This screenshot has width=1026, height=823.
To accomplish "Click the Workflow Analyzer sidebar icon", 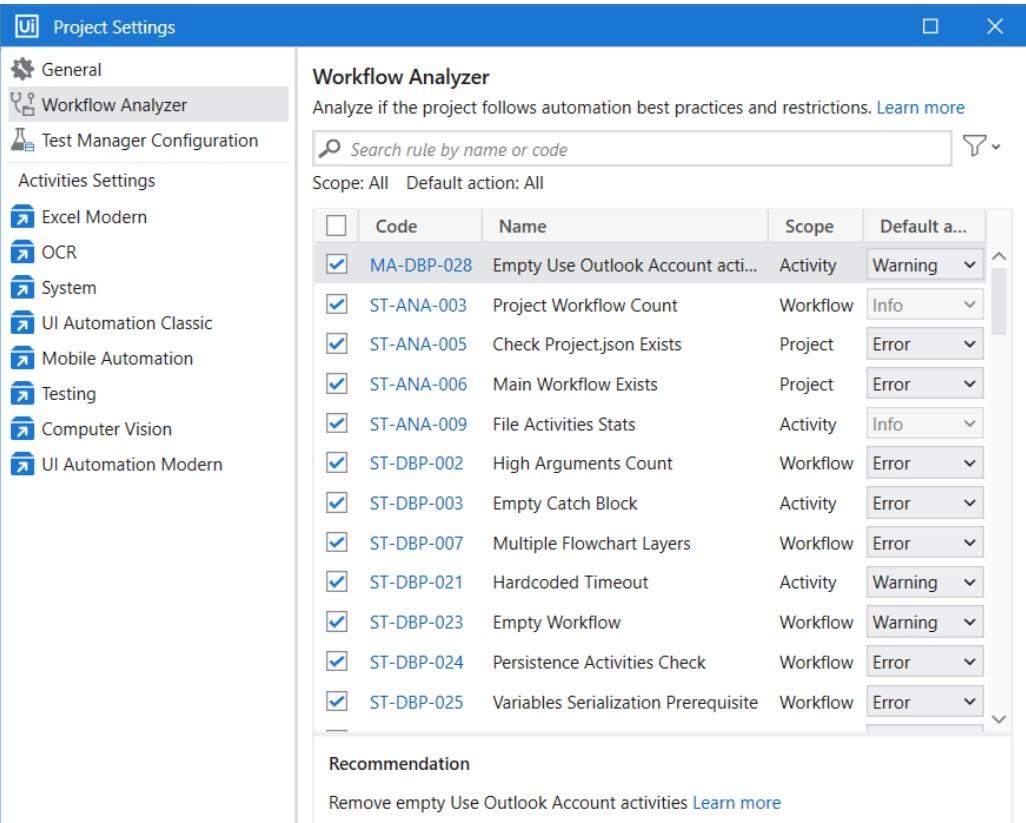I will click(22, 105).
